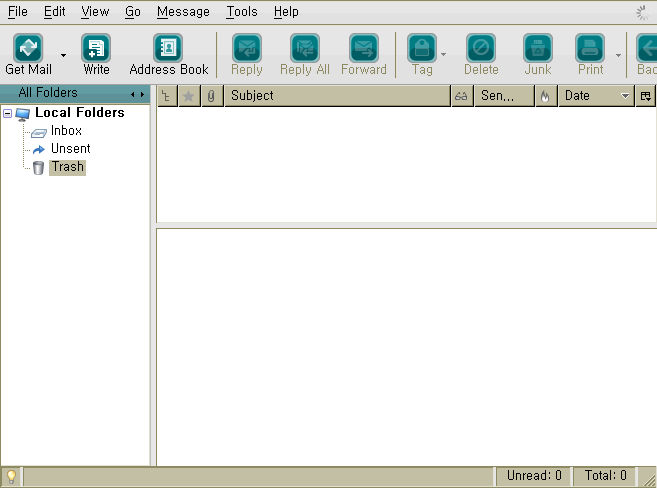The width and height of the screenshot is (657, 488).
Task: Click the Total: 0 status text
Action: (x=605, y=475)
